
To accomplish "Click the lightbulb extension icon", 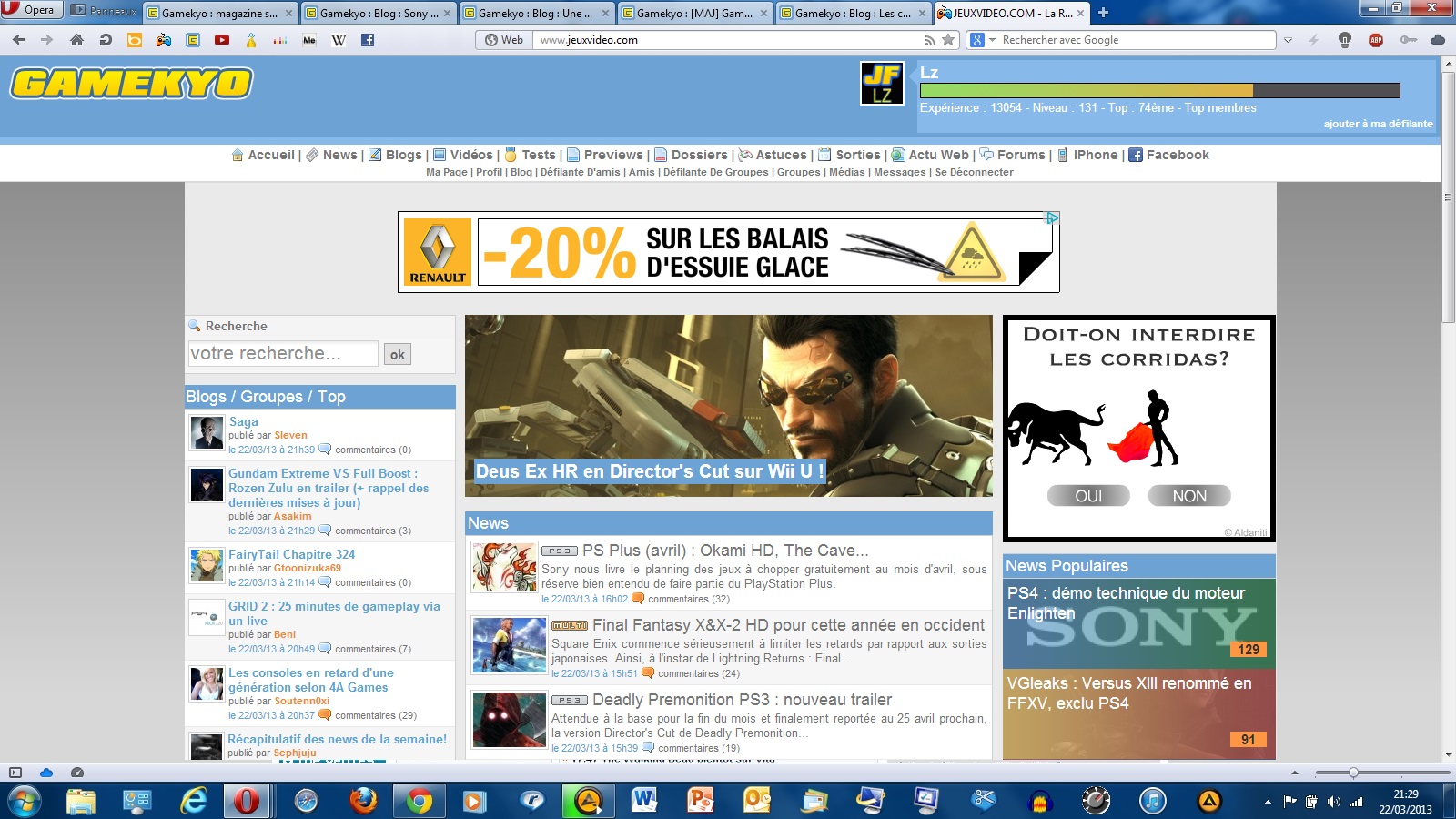I will pyautogui.click(x=1345, y=40).
